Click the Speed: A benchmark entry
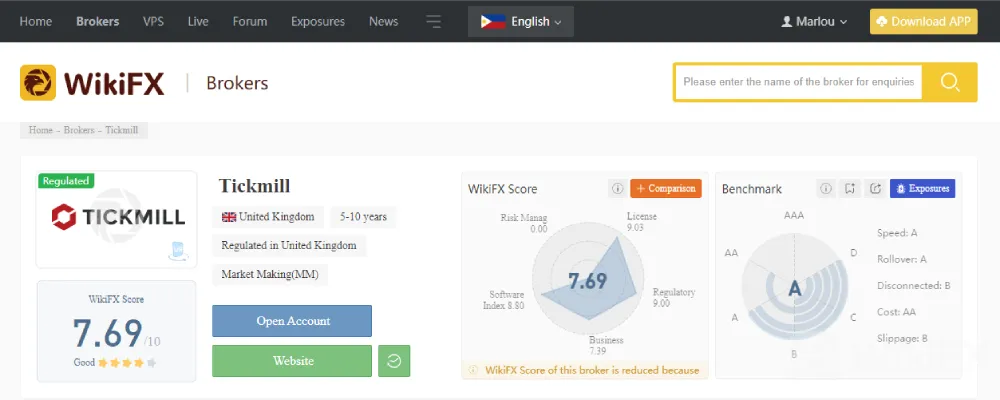 coord(897,233)
